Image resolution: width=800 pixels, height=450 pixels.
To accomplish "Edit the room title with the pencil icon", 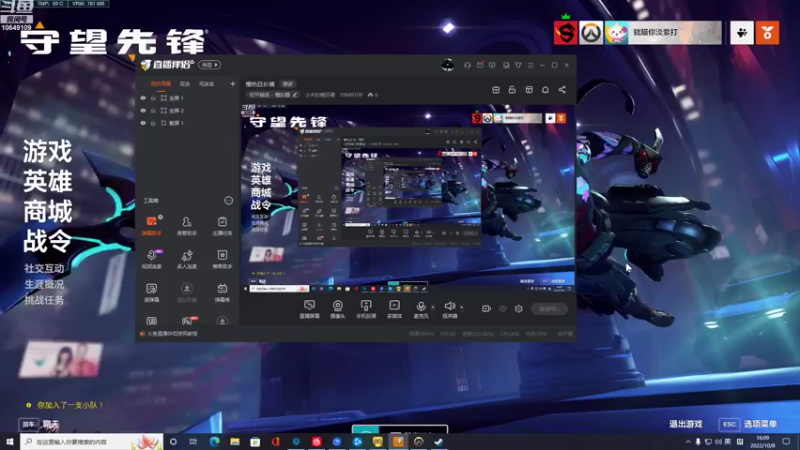I will 295,95.
